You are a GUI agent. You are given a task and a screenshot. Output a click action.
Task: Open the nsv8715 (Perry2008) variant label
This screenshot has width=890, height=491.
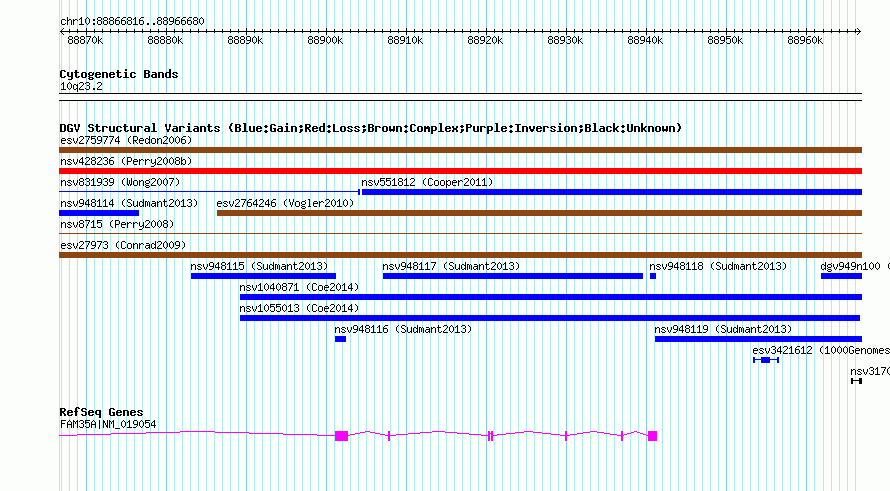click(117, 224)
